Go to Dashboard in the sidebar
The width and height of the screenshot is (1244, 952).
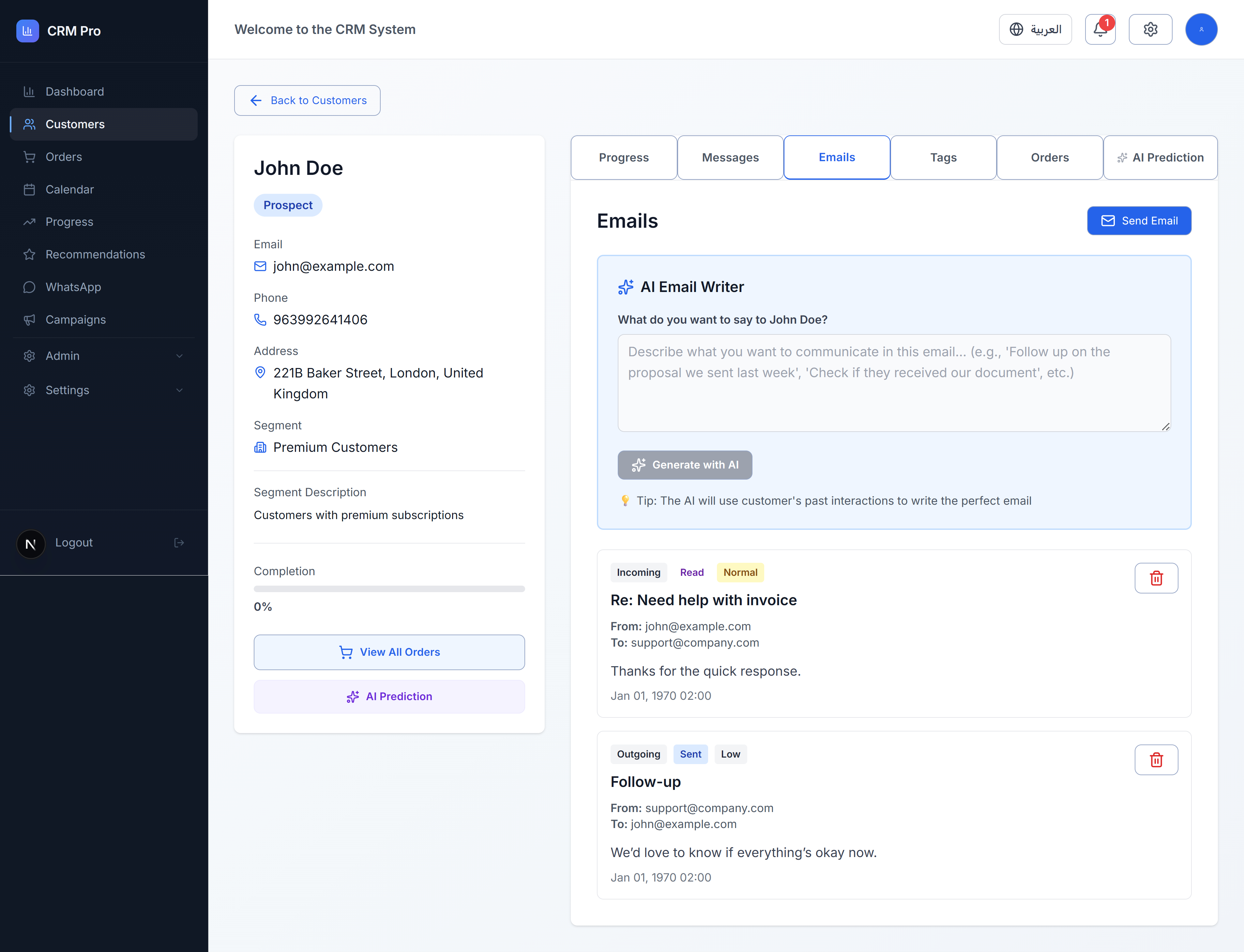point(104,91)
